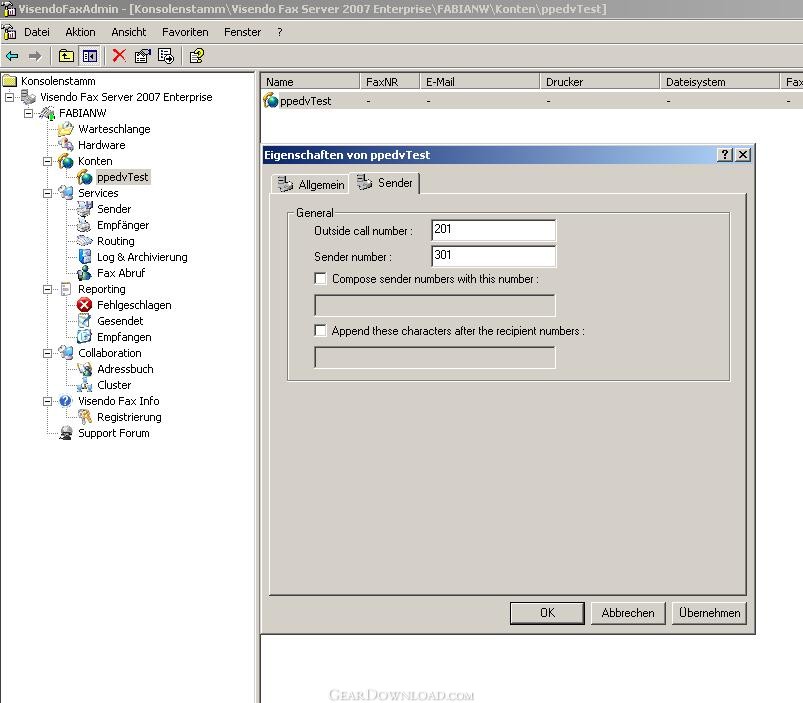Screen dimensions: 803x703
Task: Collapse the Services node
Action: (x=47, y=194)
